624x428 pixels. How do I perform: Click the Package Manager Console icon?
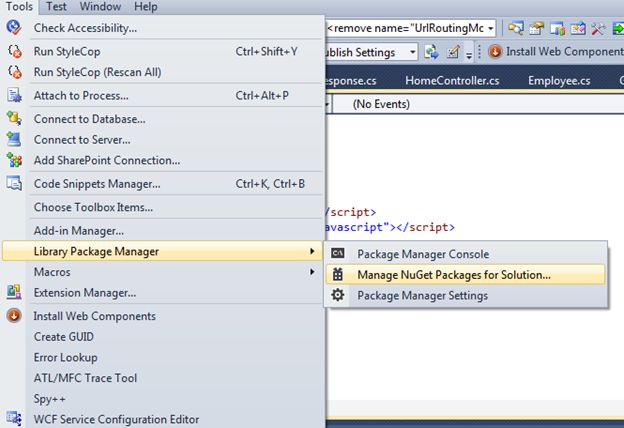click(339, 254)
